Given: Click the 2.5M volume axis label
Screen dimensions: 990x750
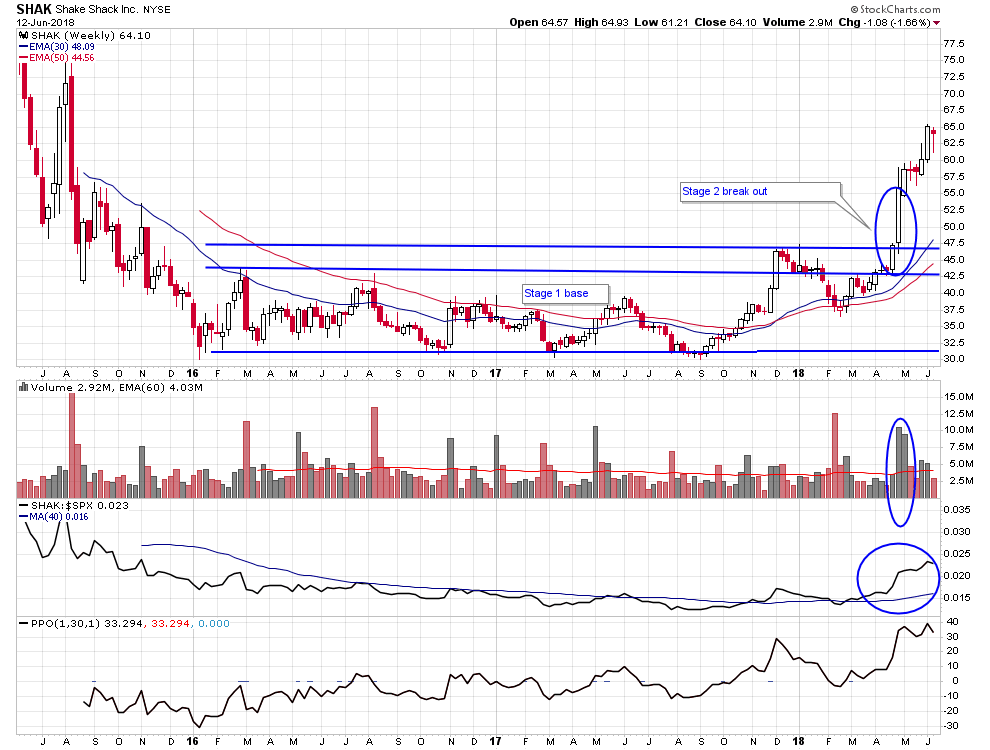Looking at the screenshot, I should click(x=961, y=480).
